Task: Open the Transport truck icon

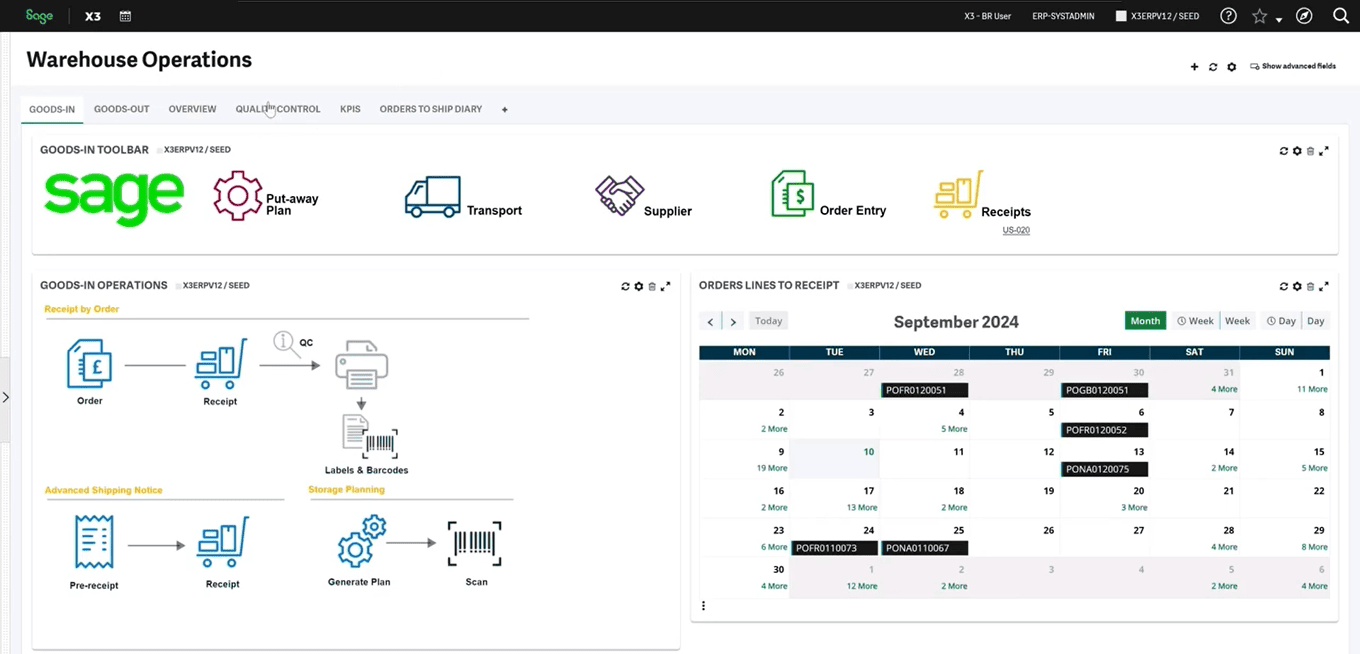Action: 433,196
